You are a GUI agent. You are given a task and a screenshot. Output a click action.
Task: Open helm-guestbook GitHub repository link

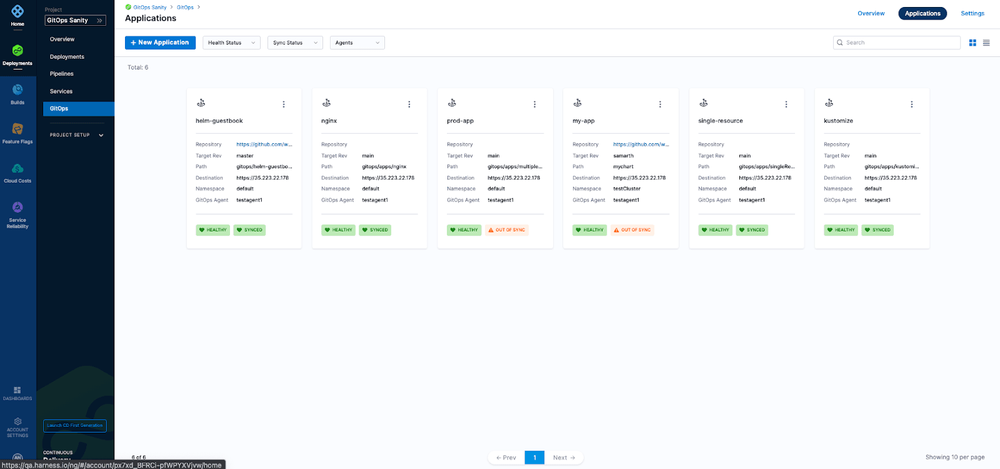pyautogui.click(x=264, y=144)
